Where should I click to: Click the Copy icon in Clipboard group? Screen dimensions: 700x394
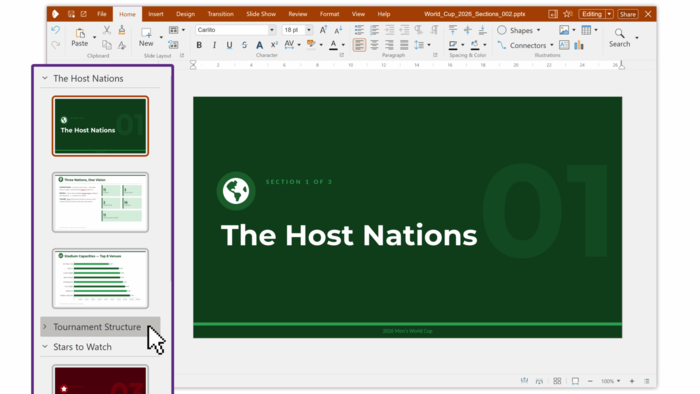click(107, 45)
